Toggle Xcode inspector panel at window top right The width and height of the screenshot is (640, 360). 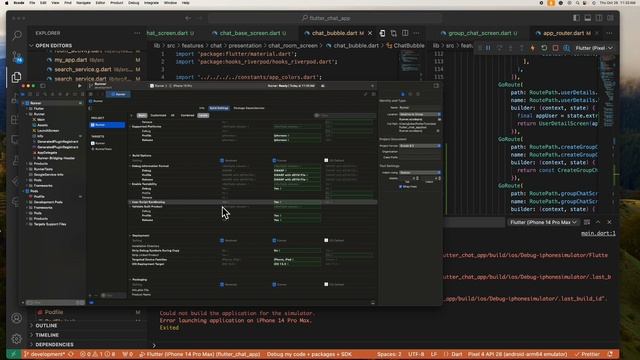[x=436, y=86]
